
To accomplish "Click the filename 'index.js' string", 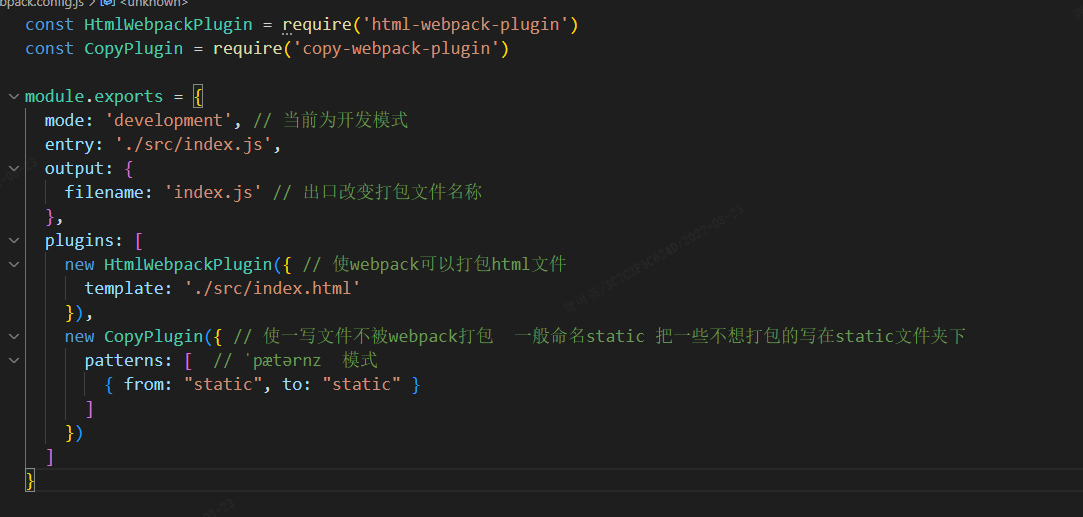I will click(213, 193).
